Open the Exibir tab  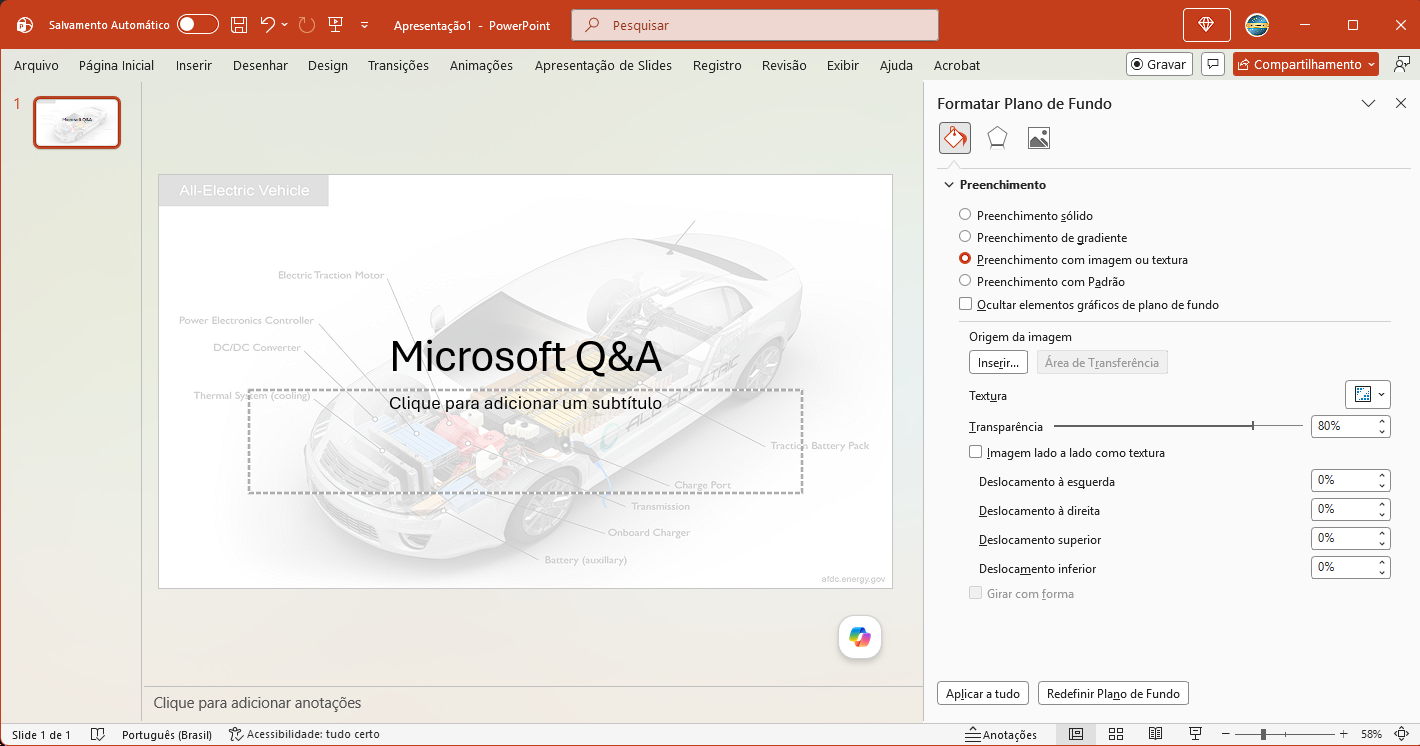tap(843, 65)
